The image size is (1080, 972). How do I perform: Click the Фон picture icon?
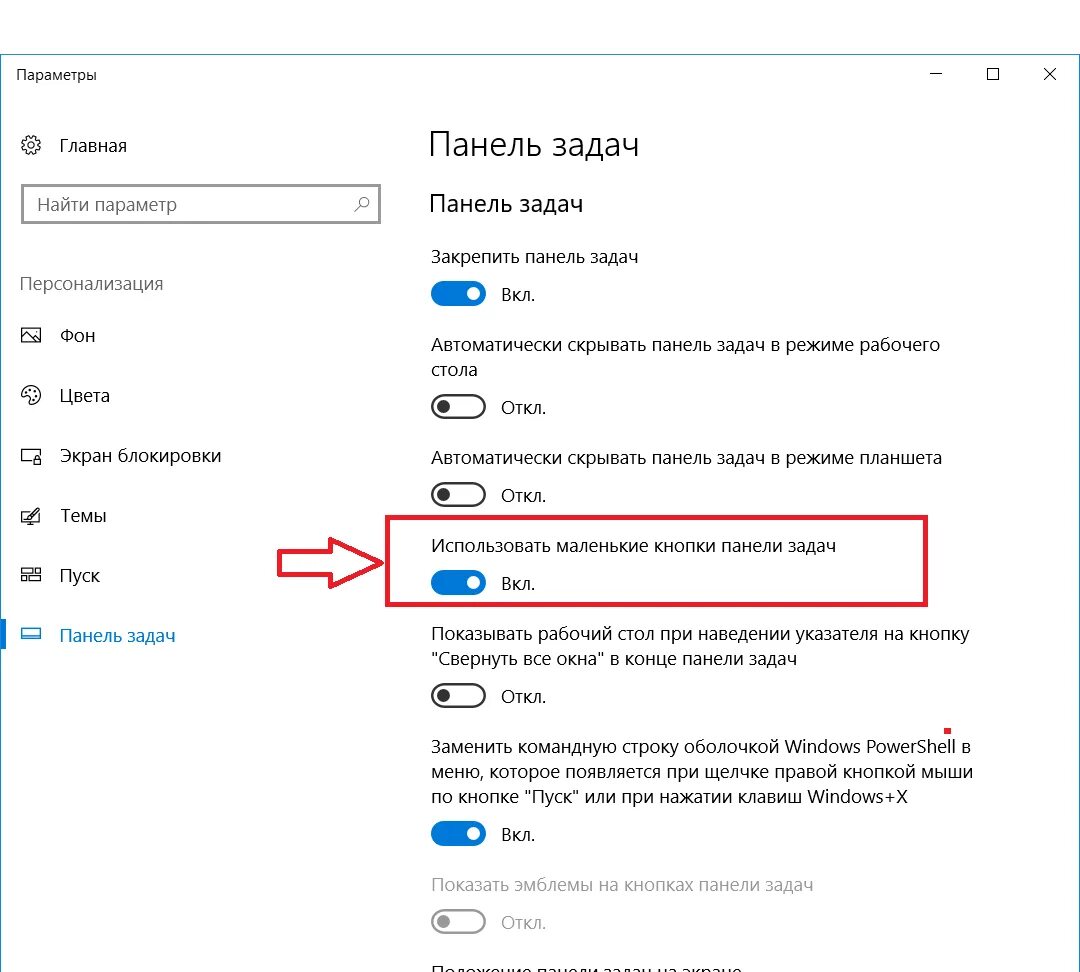click(x=31, y=336)
